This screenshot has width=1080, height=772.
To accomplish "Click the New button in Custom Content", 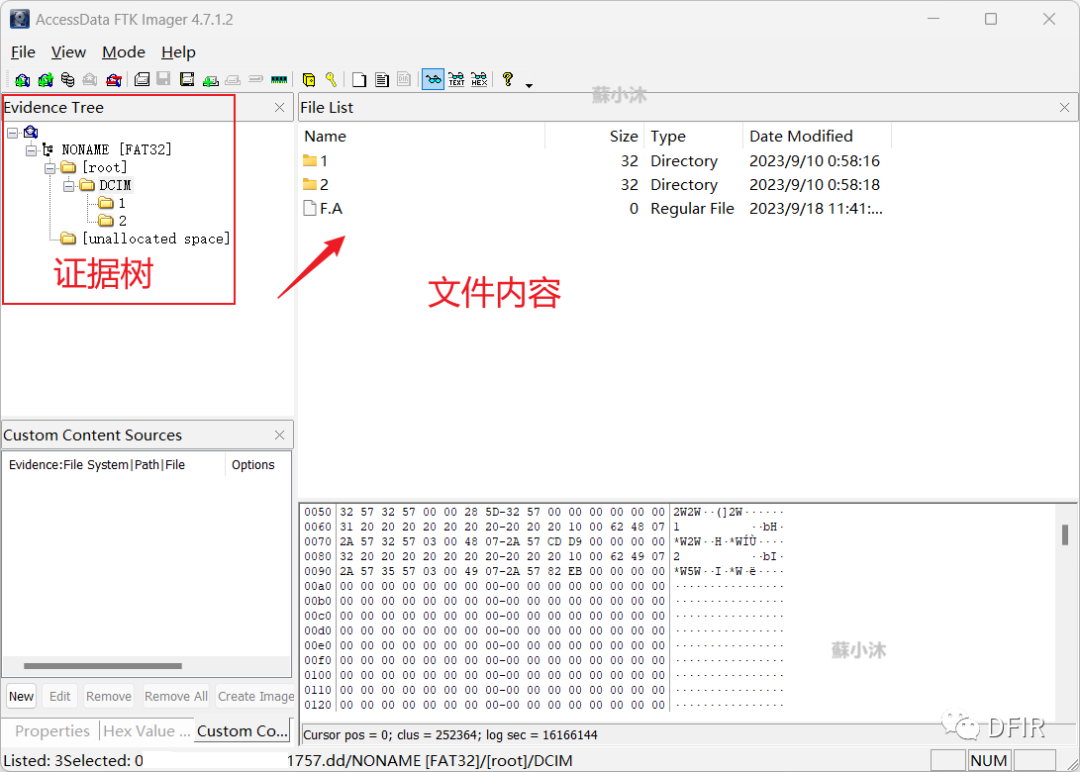I will (21, 697).
